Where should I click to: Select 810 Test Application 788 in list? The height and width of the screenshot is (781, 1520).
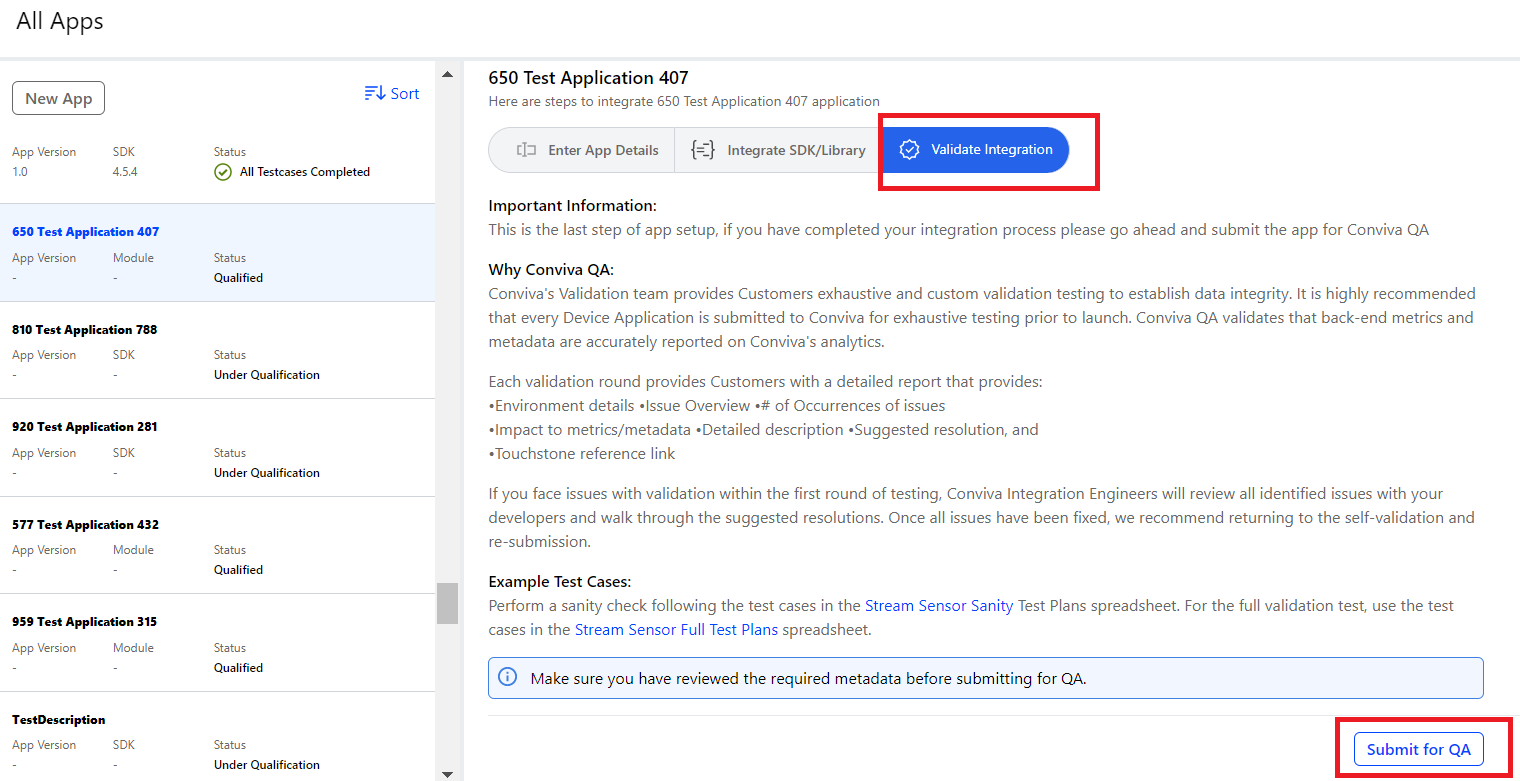pos(85,329)
